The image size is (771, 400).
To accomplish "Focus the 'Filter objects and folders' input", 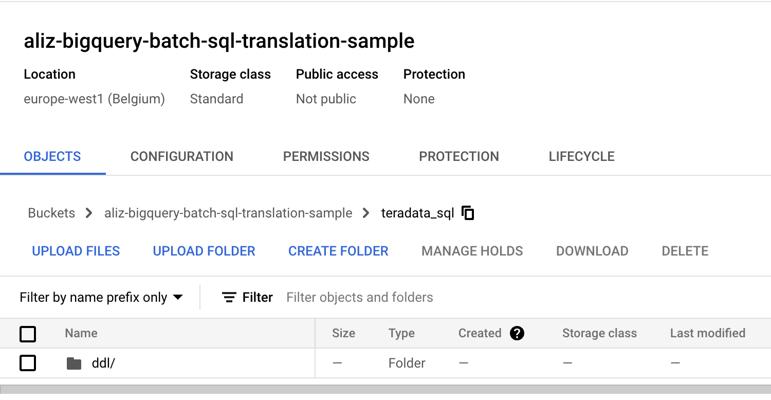I will click(x=359, y=297).
